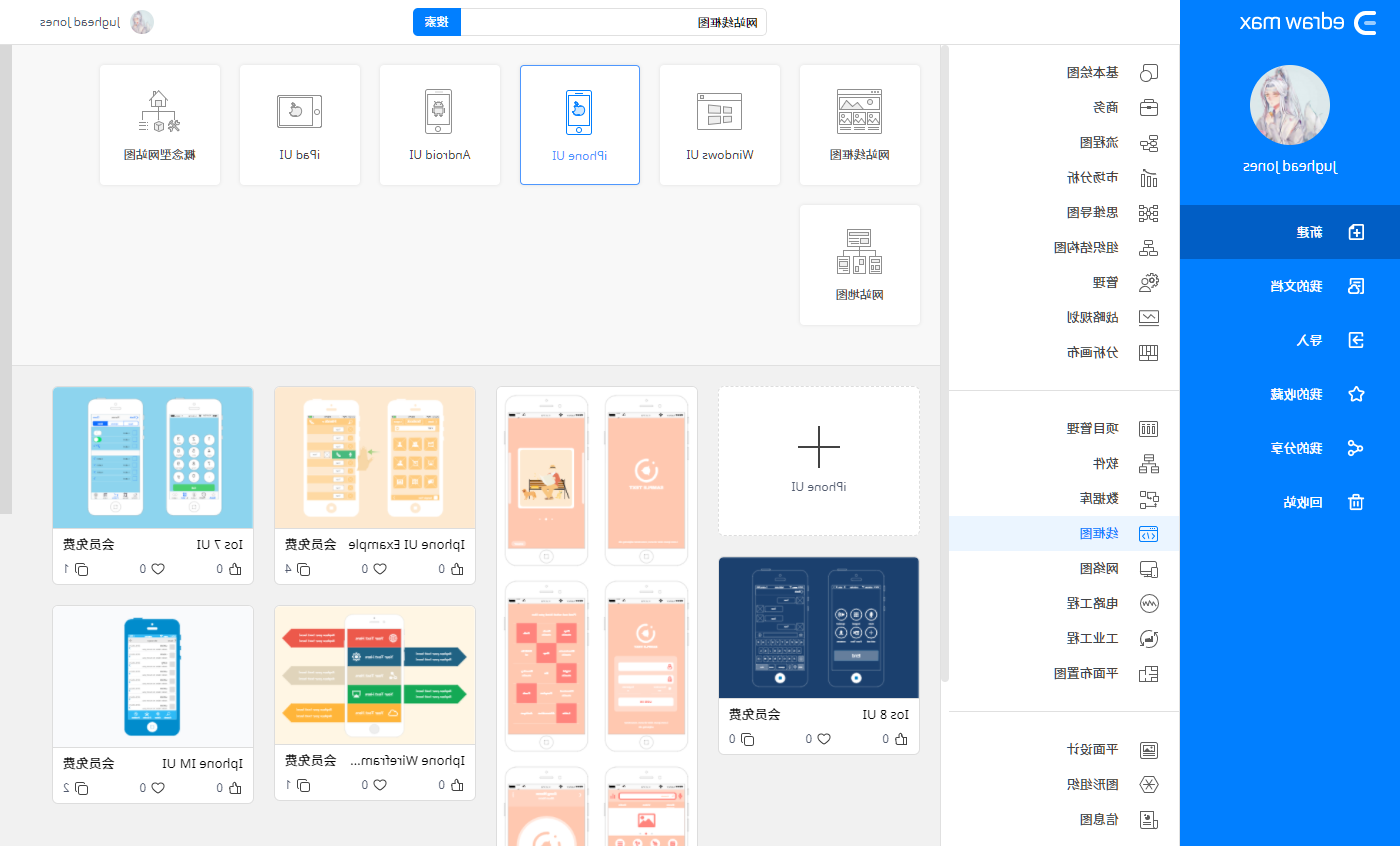
Task: Open the tall pink iPhone screens template
Action: (x=597, y=616)
